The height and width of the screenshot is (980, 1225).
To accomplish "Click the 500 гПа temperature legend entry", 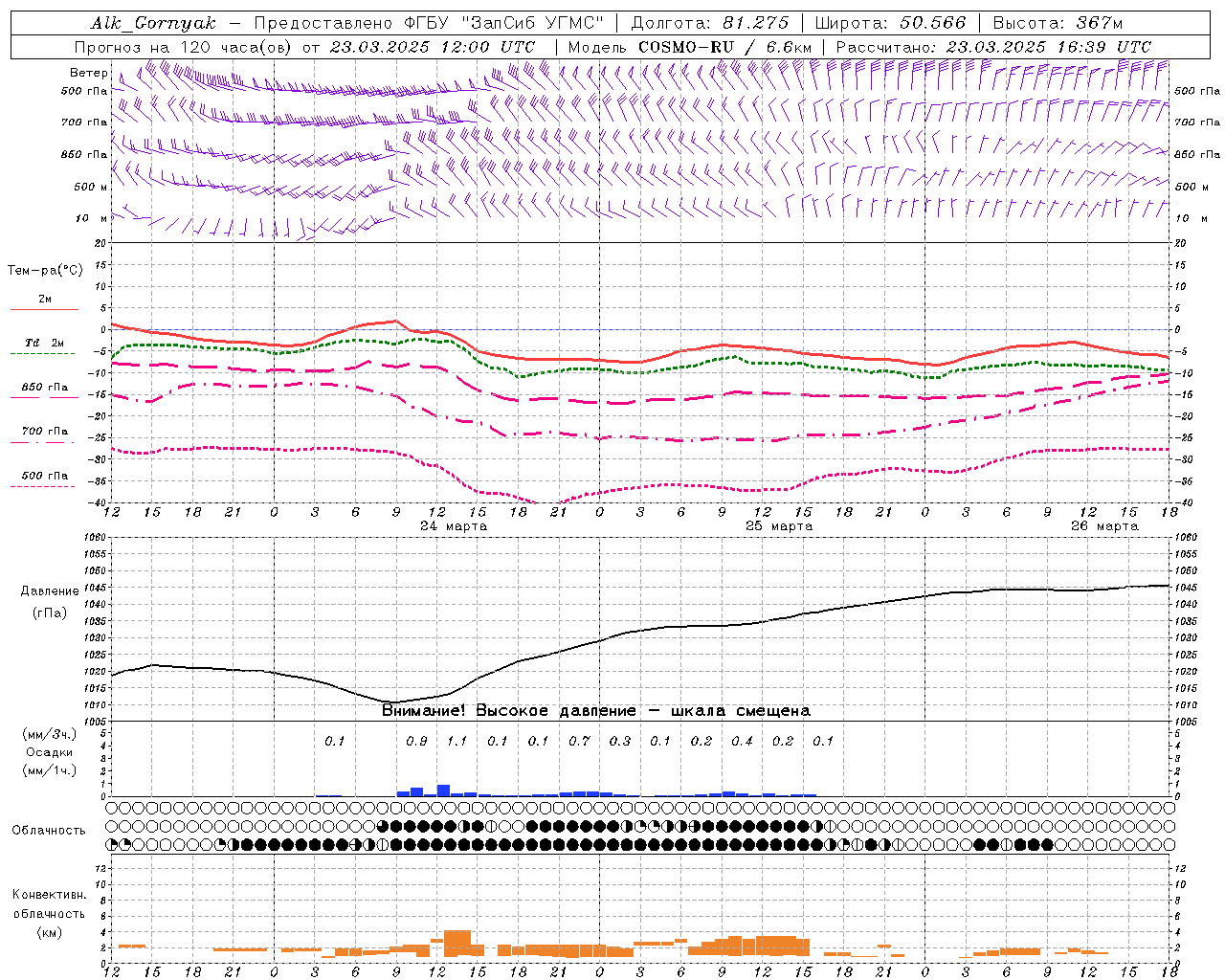I will point(45,476).
